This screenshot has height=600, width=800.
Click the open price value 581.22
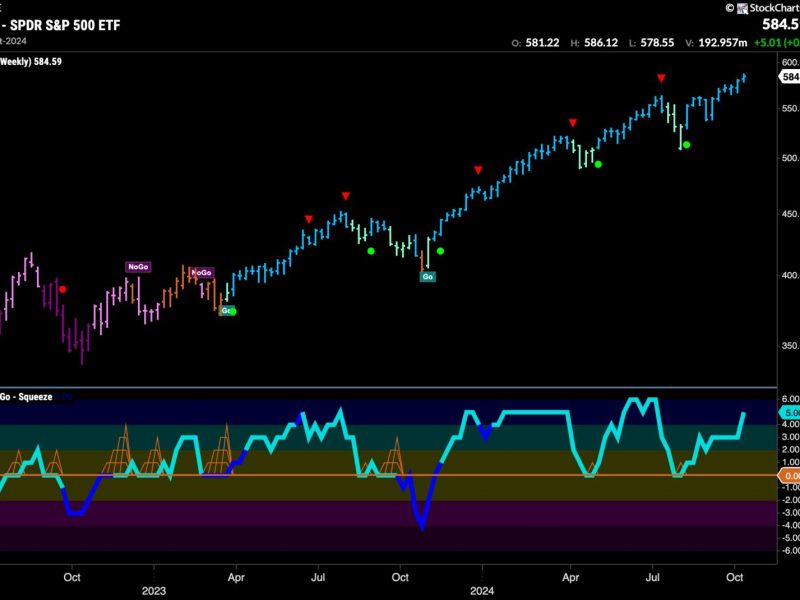542,43
